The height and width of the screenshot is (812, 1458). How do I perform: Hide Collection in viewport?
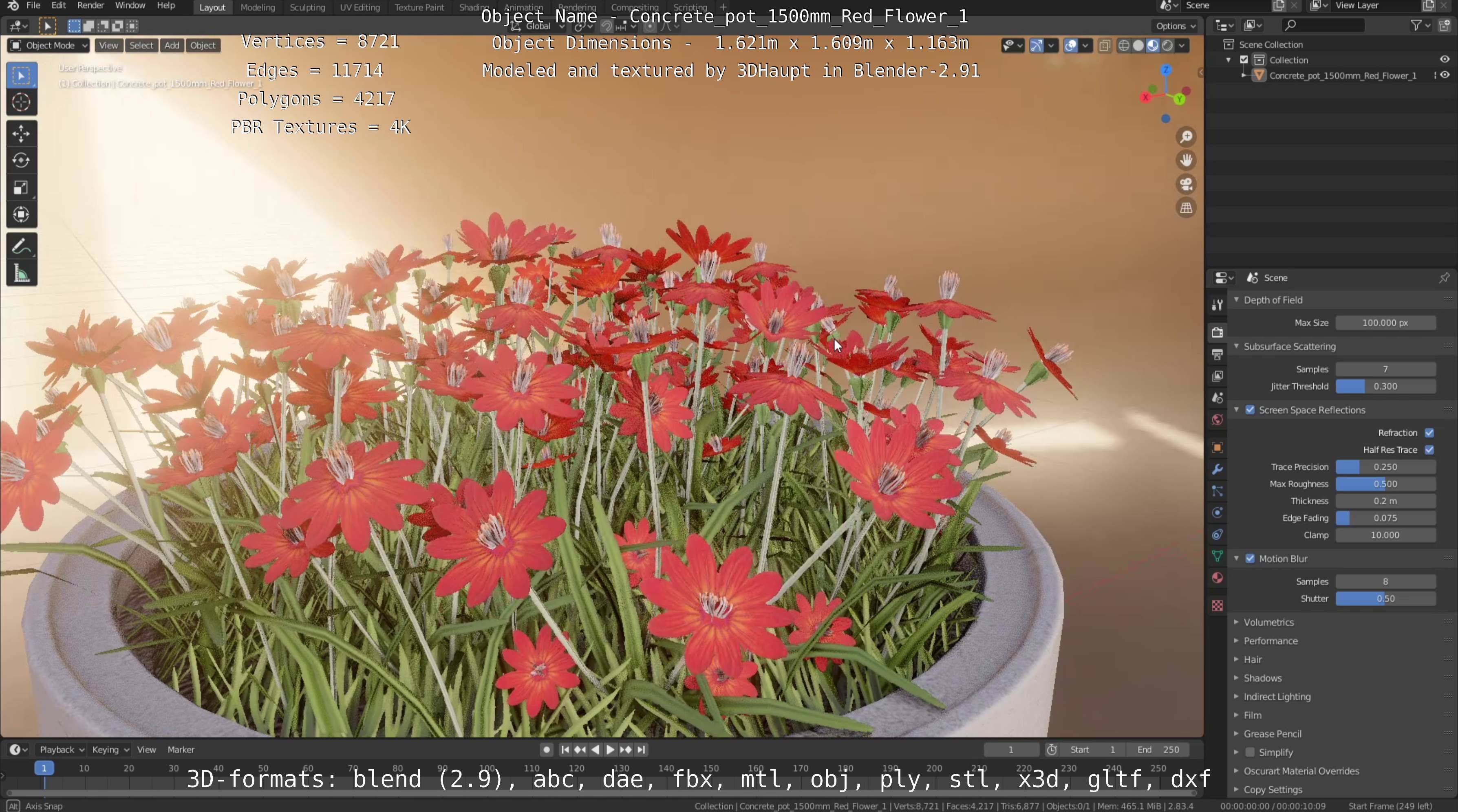tap(1445, 59)
